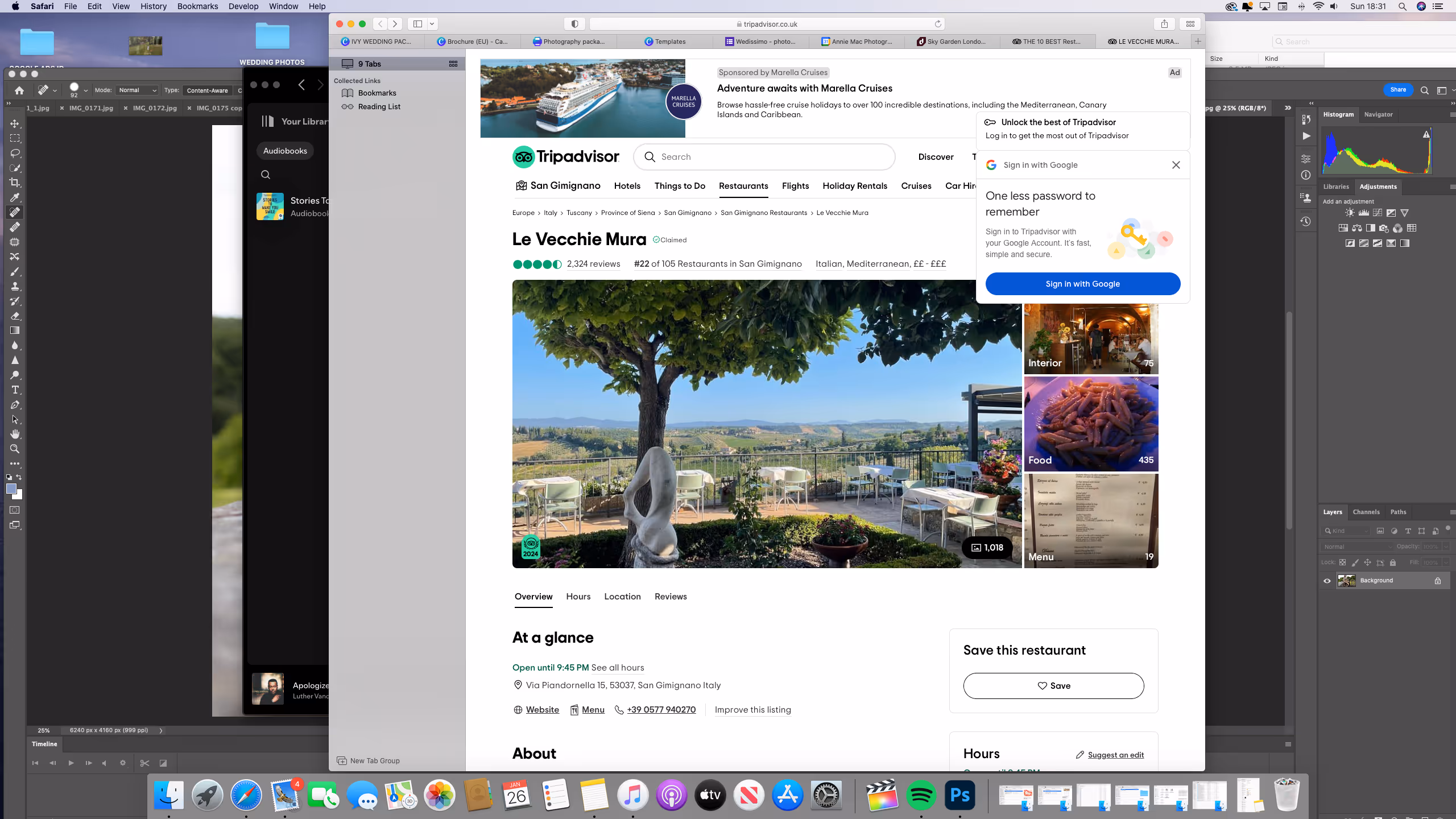Screen dimensions: 1456x819
Task: Open the restaurant Website link
Action: [542, 710]
